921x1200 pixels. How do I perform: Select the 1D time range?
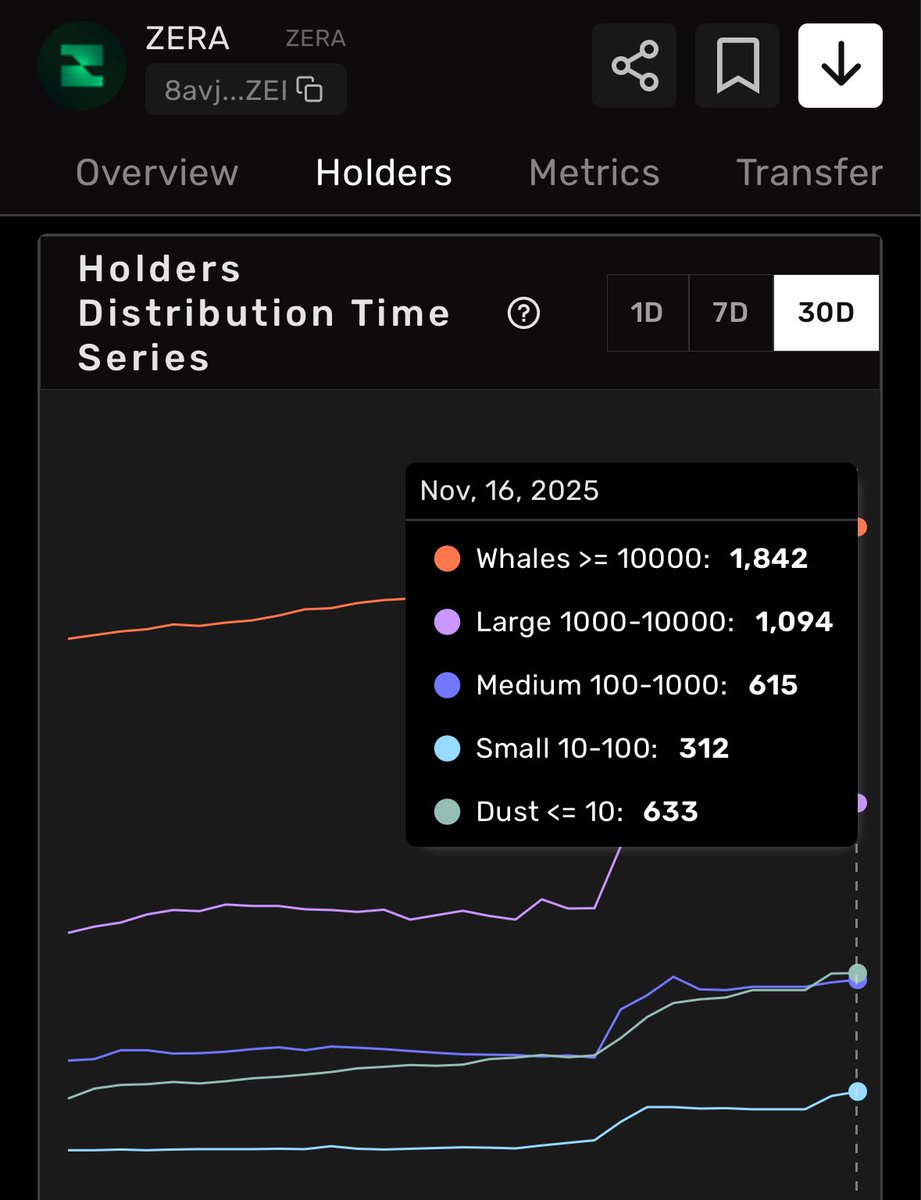[646, 312]
